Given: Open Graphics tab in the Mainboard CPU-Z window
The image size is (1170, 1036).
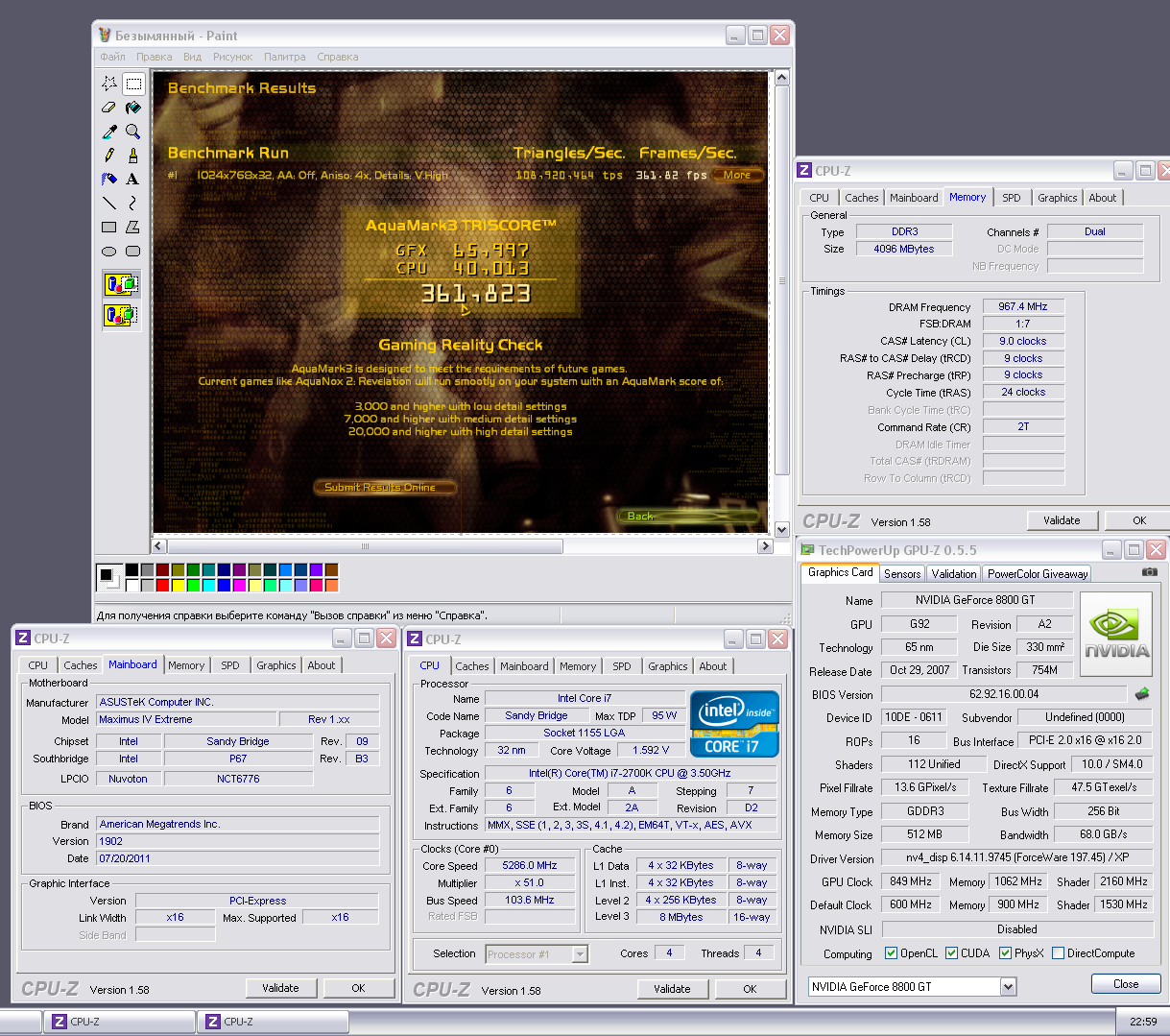Looking at the screenshot, I should [276, 665].
